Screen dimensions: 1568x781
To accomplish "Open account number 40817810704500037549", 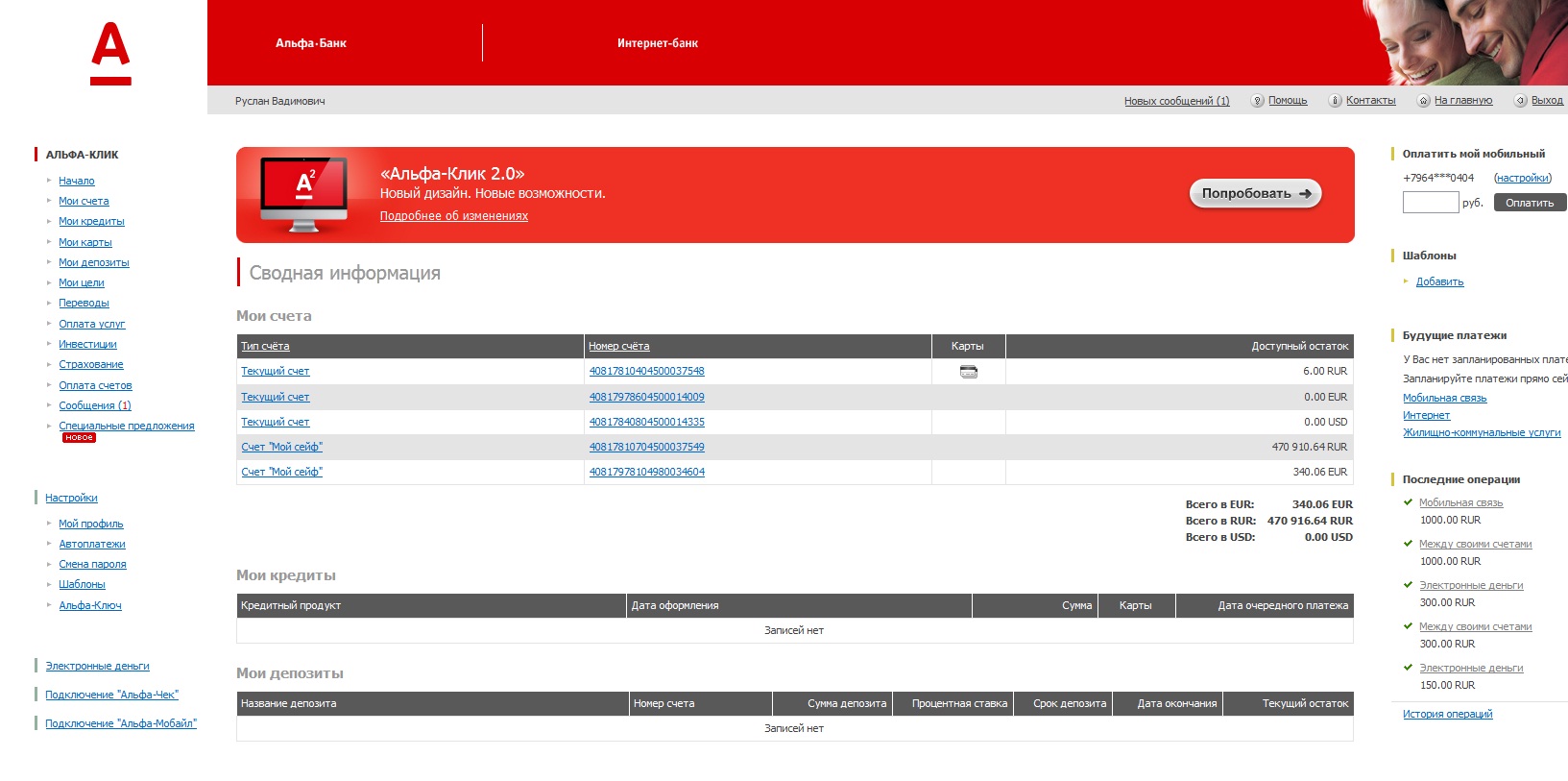I will click(x=647, y=447).
